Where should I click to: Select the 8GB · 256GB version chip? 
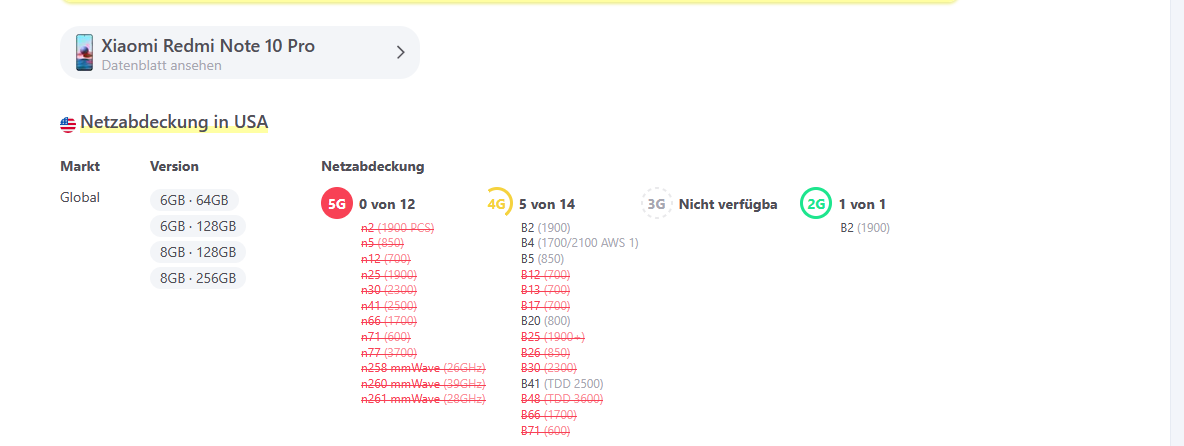click(198, 278)
